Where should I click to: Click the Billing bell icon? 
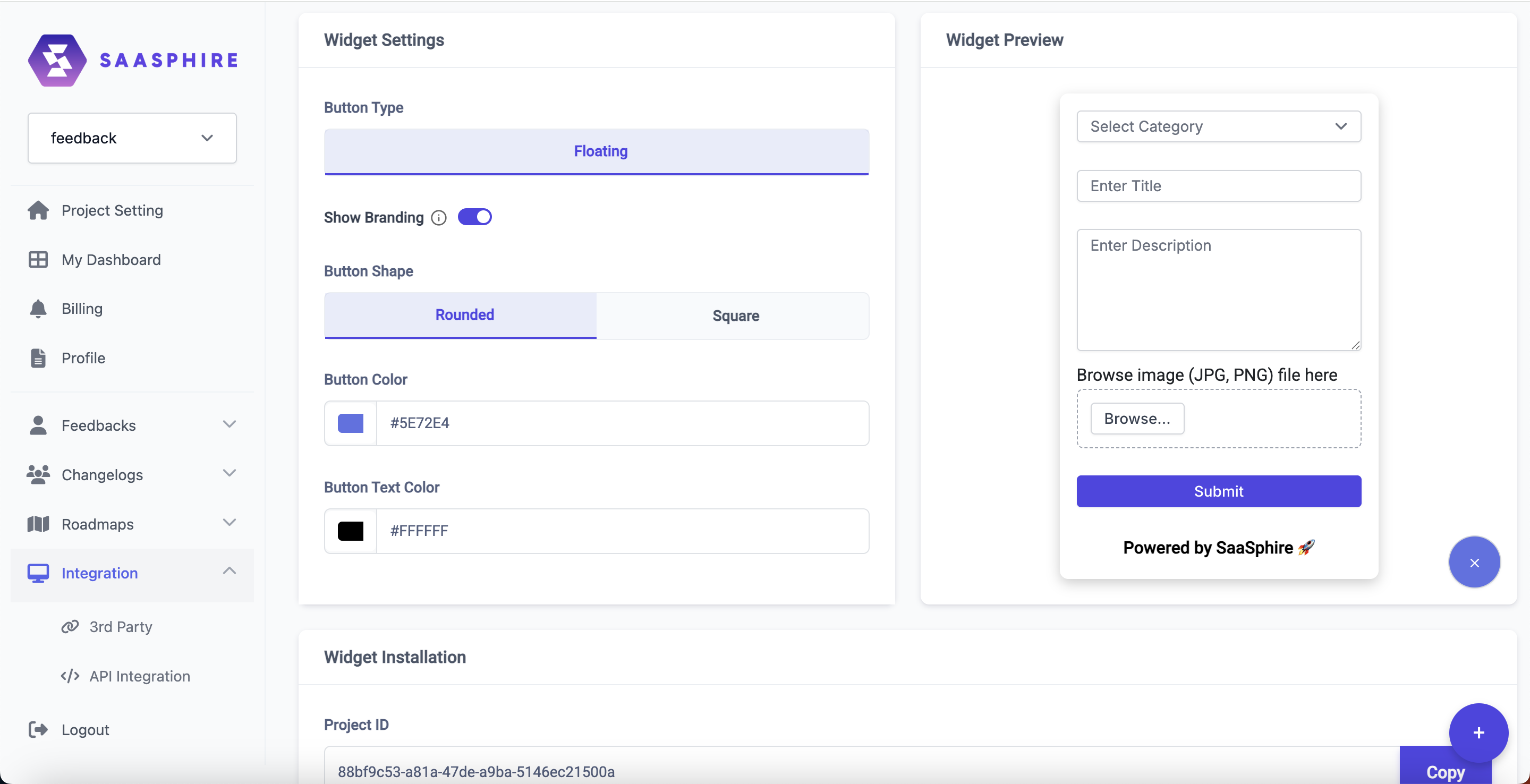tap(38, 309)
